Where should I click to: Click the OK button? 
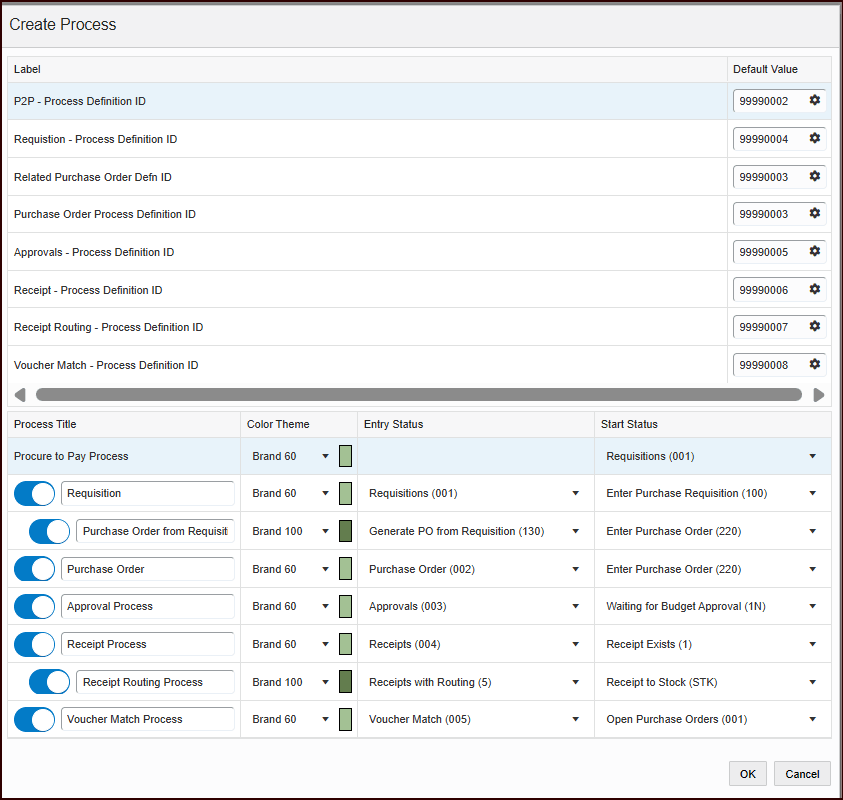[x=747, y=773]
